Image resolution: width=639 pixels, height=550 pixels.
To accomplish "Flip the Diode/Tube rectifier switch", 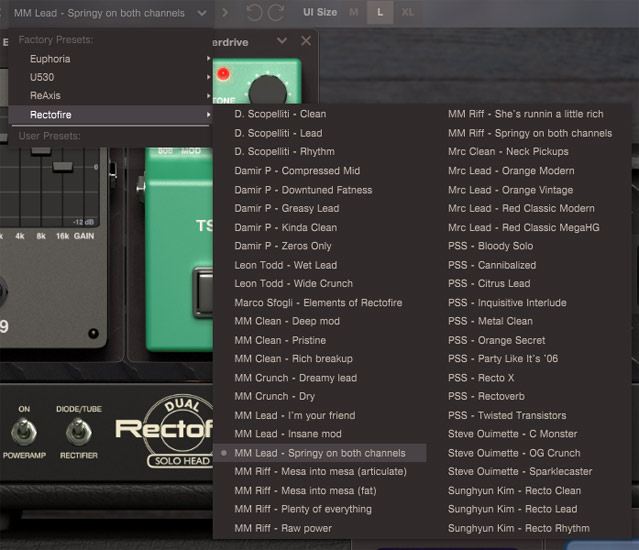I will pyautogui.click(x=76, y=432).
